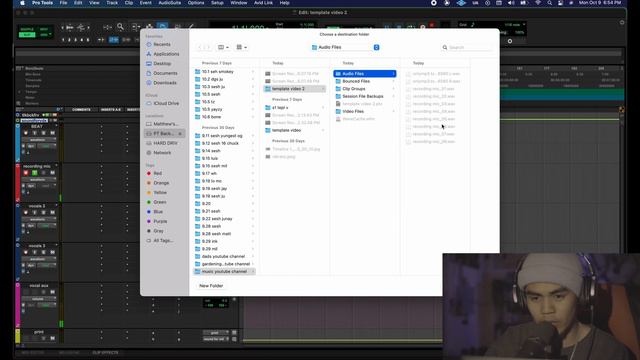Viewport: 640px width, 360px height.
Task: Click the back arrow in the folder dialog
Action: coord(200,47)
